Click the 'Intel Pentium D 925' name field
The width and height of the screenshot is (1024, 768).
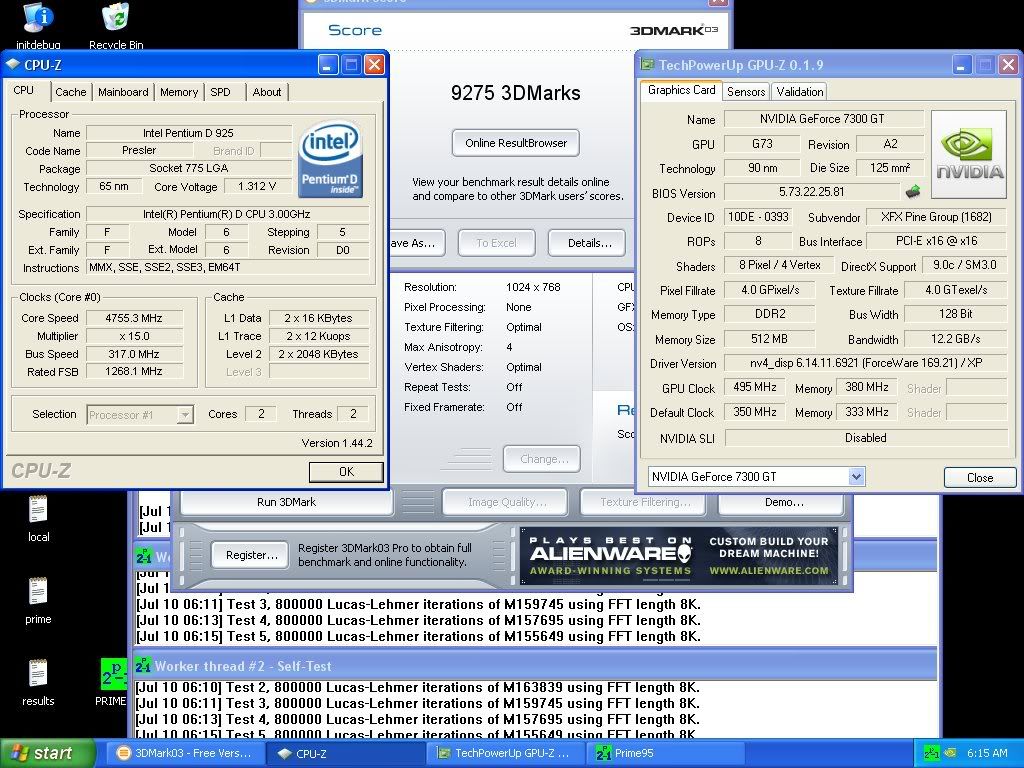(188, 133)
